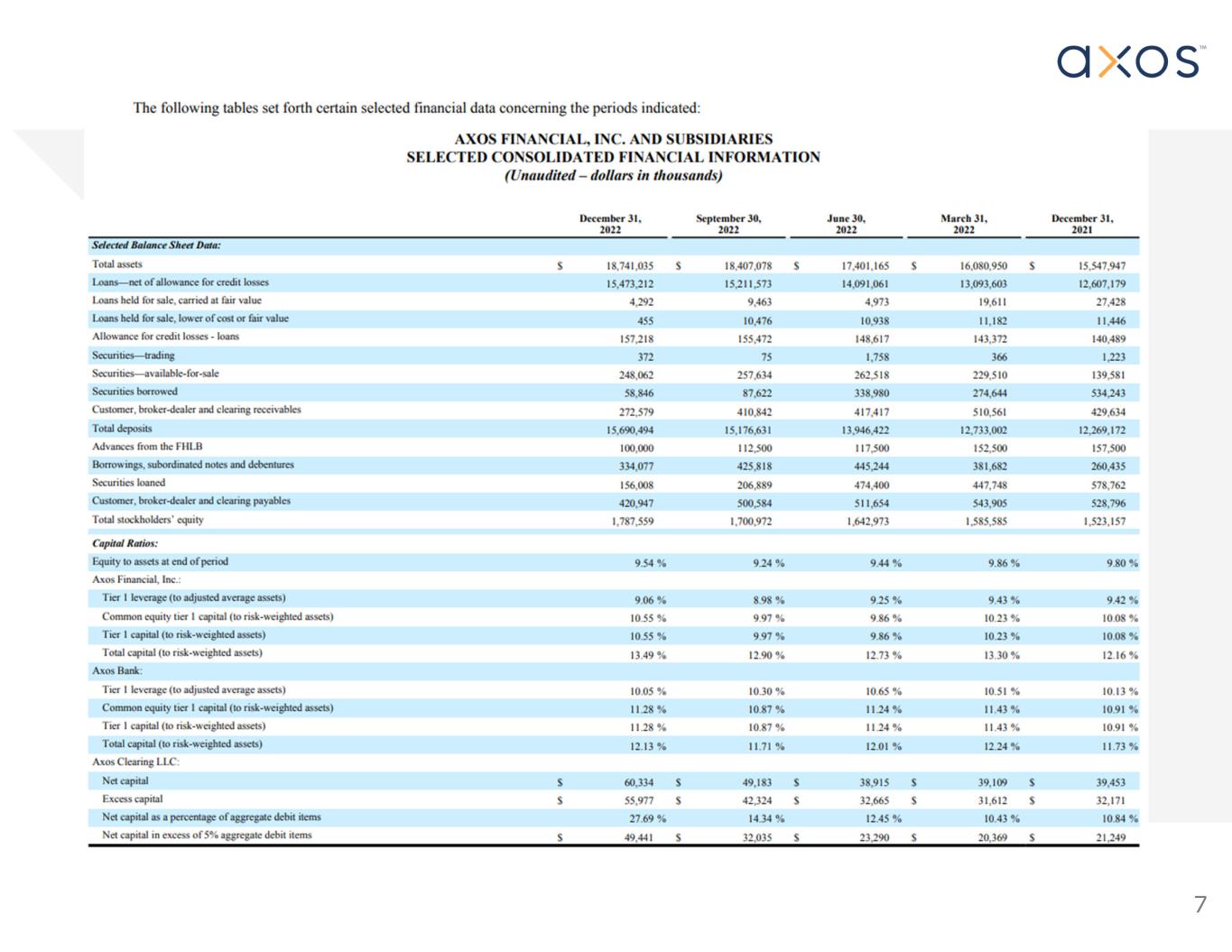
Task: Click 'Loans held for sale, lower of cost or fair value'
Action: (190, 319)
